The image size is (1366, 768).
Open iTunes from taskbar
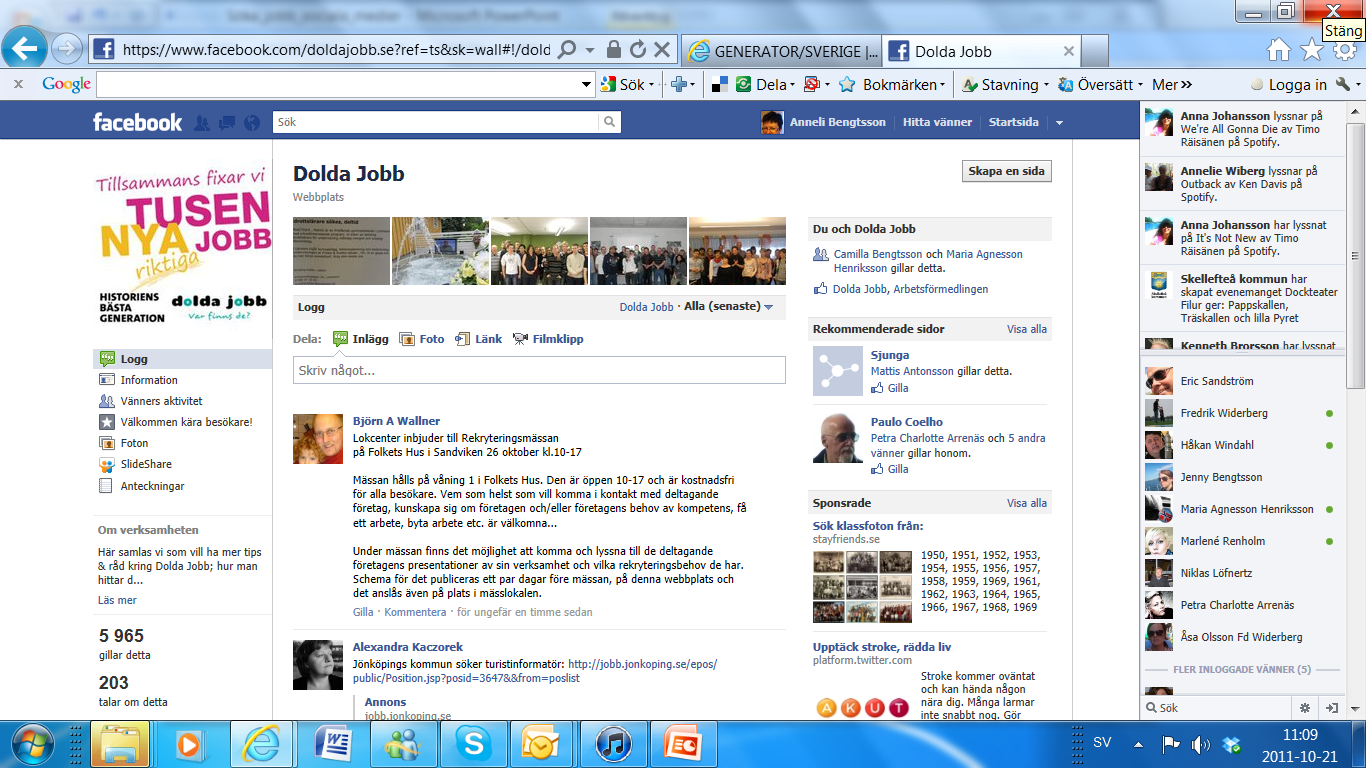614,744
